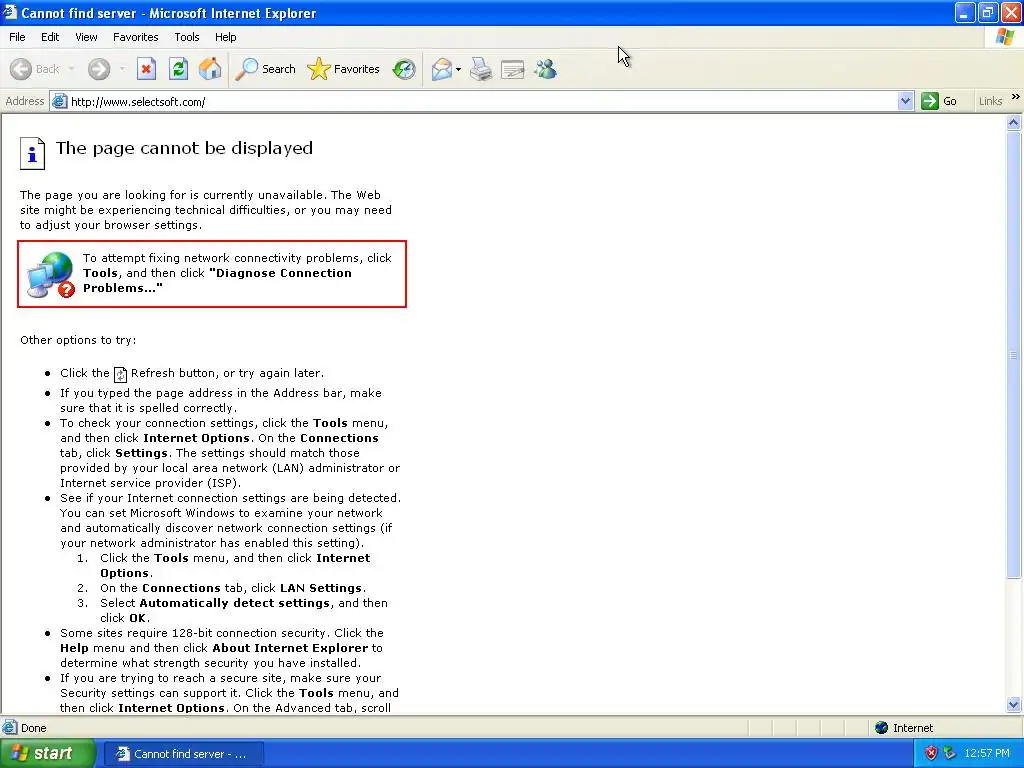
Task: Click the Internet Explorer title bar icon
Action: coord(10,12)
